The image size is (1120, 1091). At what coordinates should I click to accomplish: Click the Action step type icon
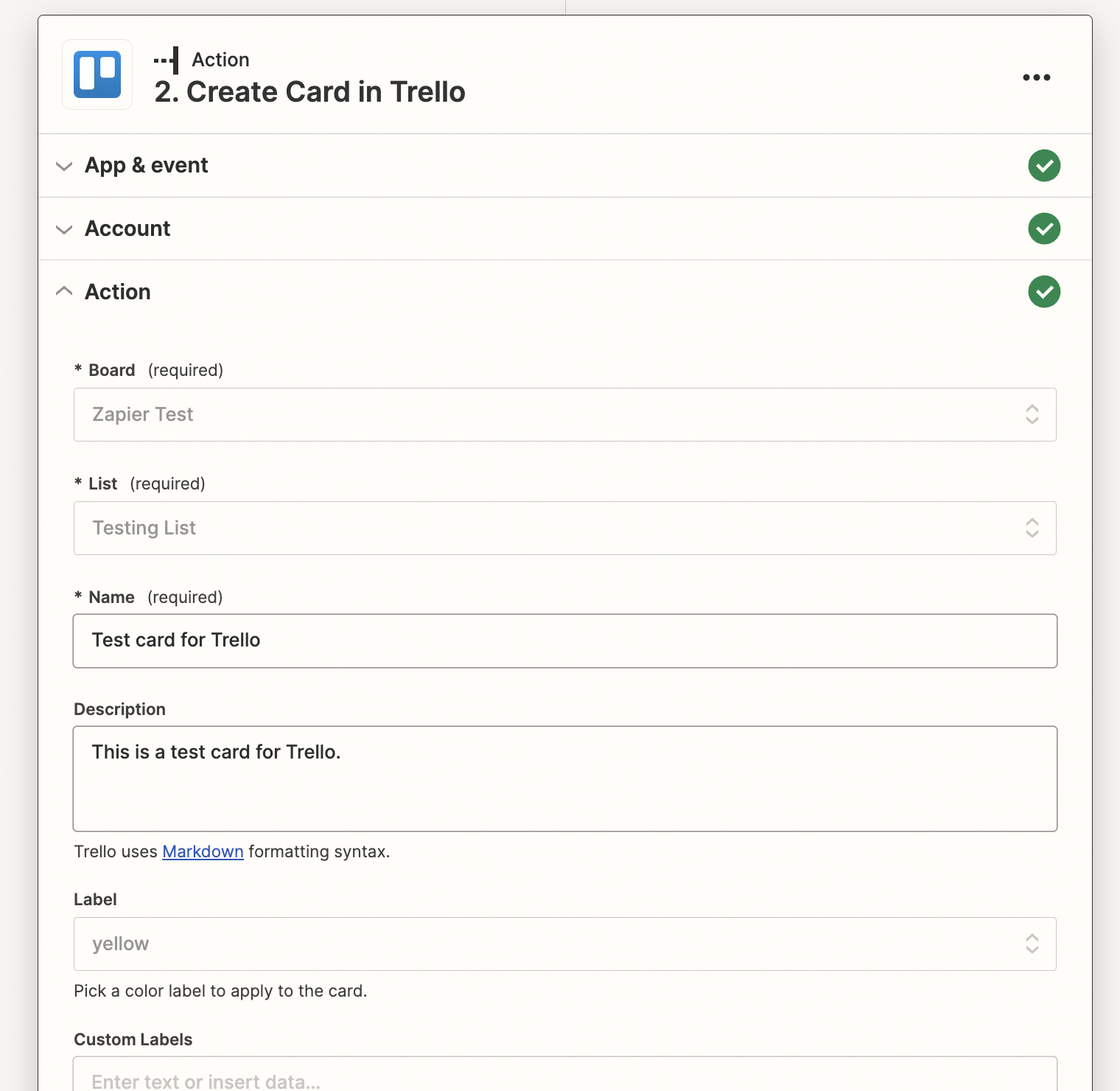[x=167, y=60]
